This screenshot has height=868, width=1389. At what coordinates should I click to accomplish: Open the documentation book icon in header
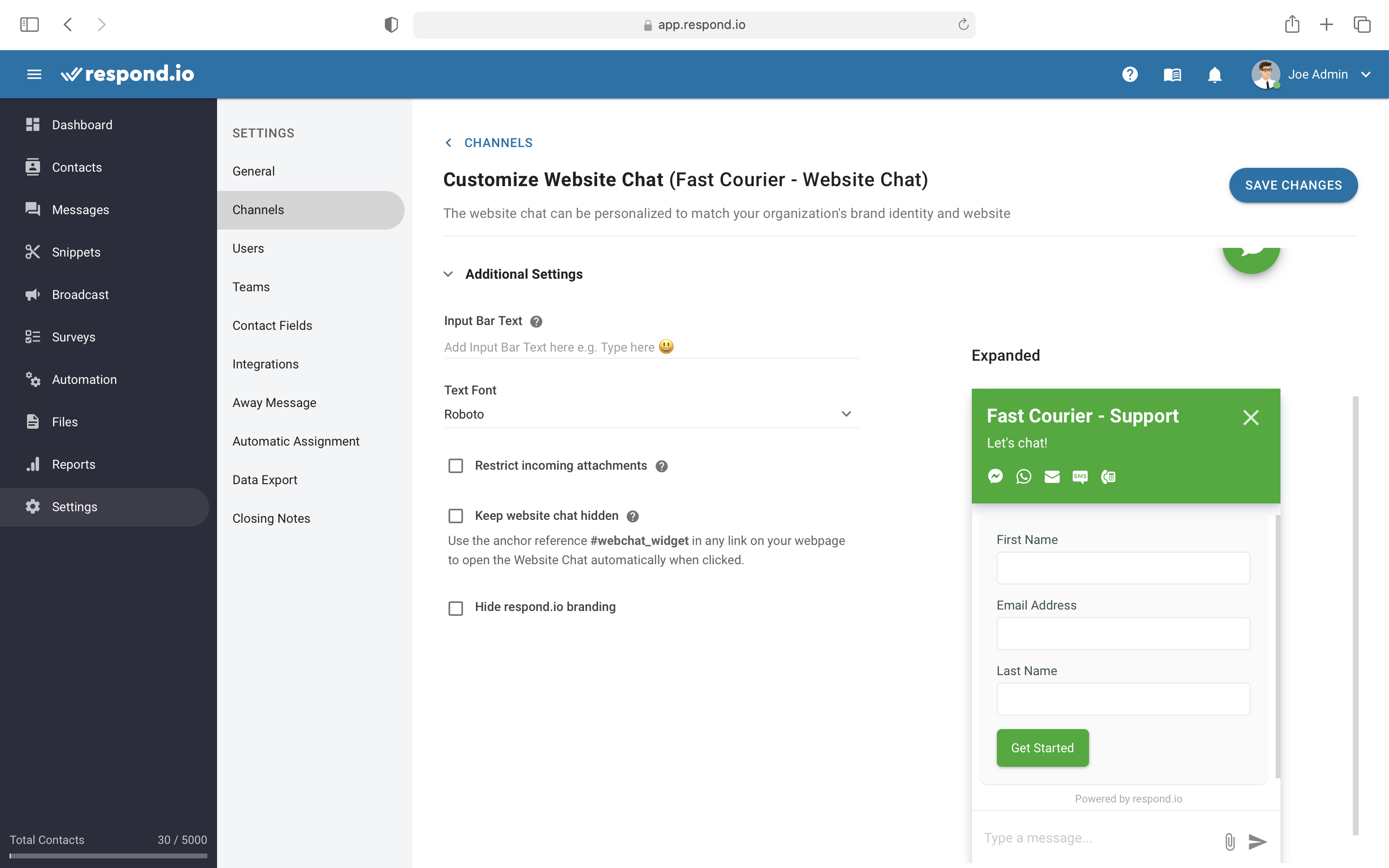click(x=1172, y=75)
